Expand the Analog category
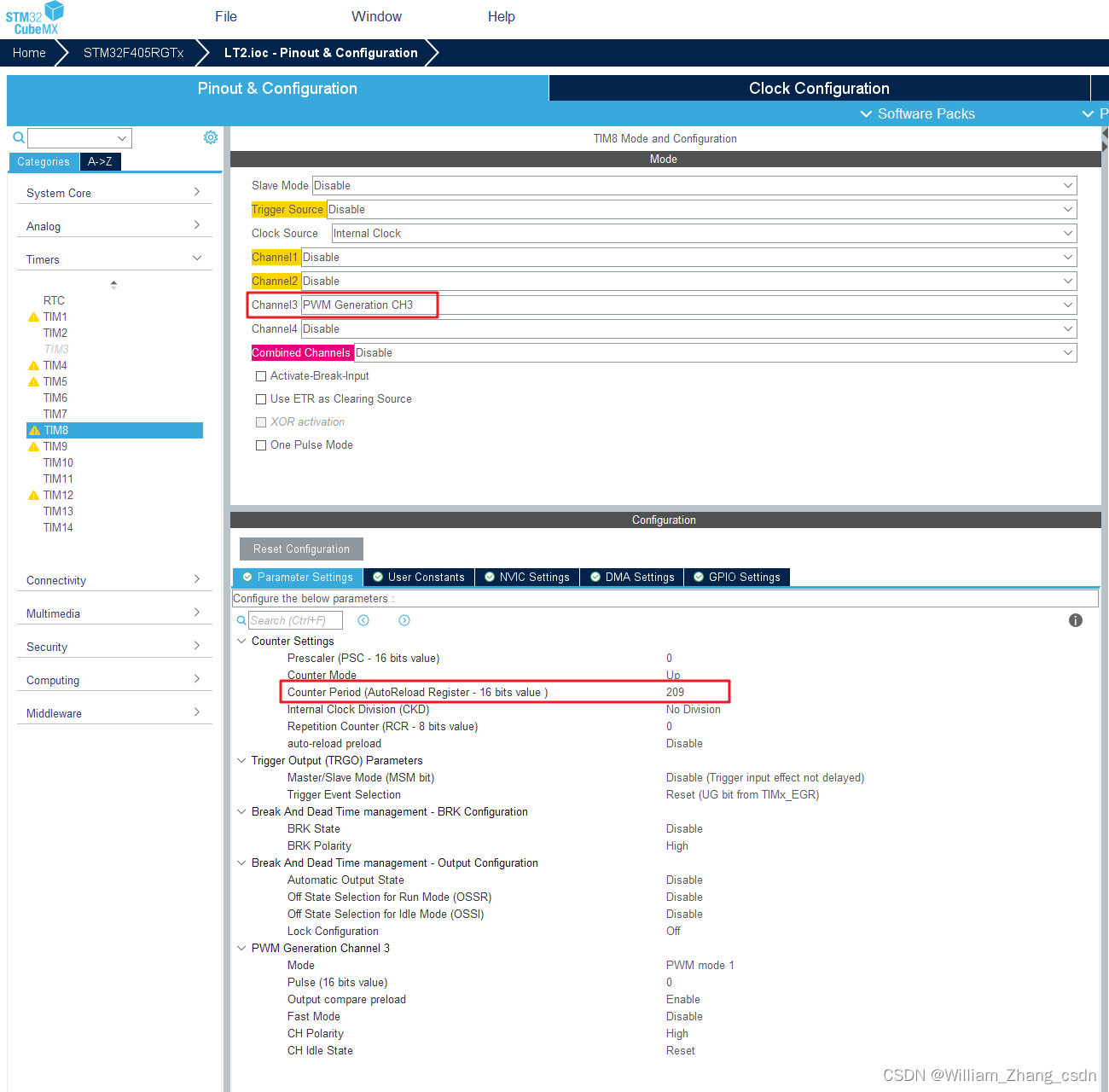Viewport: 1109px width, 1092px height. (x=114, y=226)
